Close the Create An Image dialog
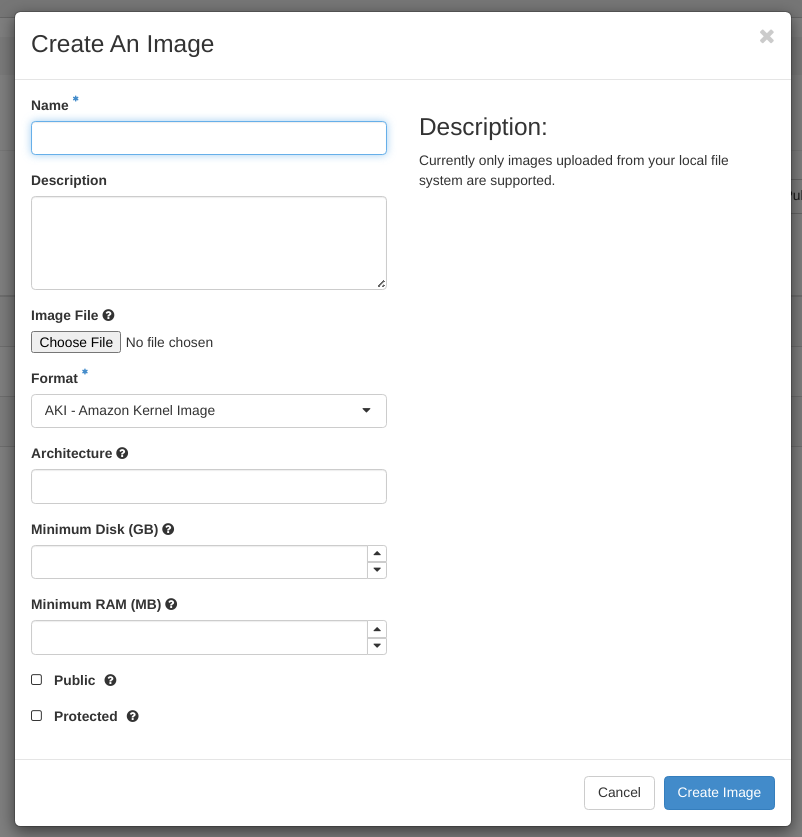Viewport: 802px width, 837px height. [x=767, y=37]
